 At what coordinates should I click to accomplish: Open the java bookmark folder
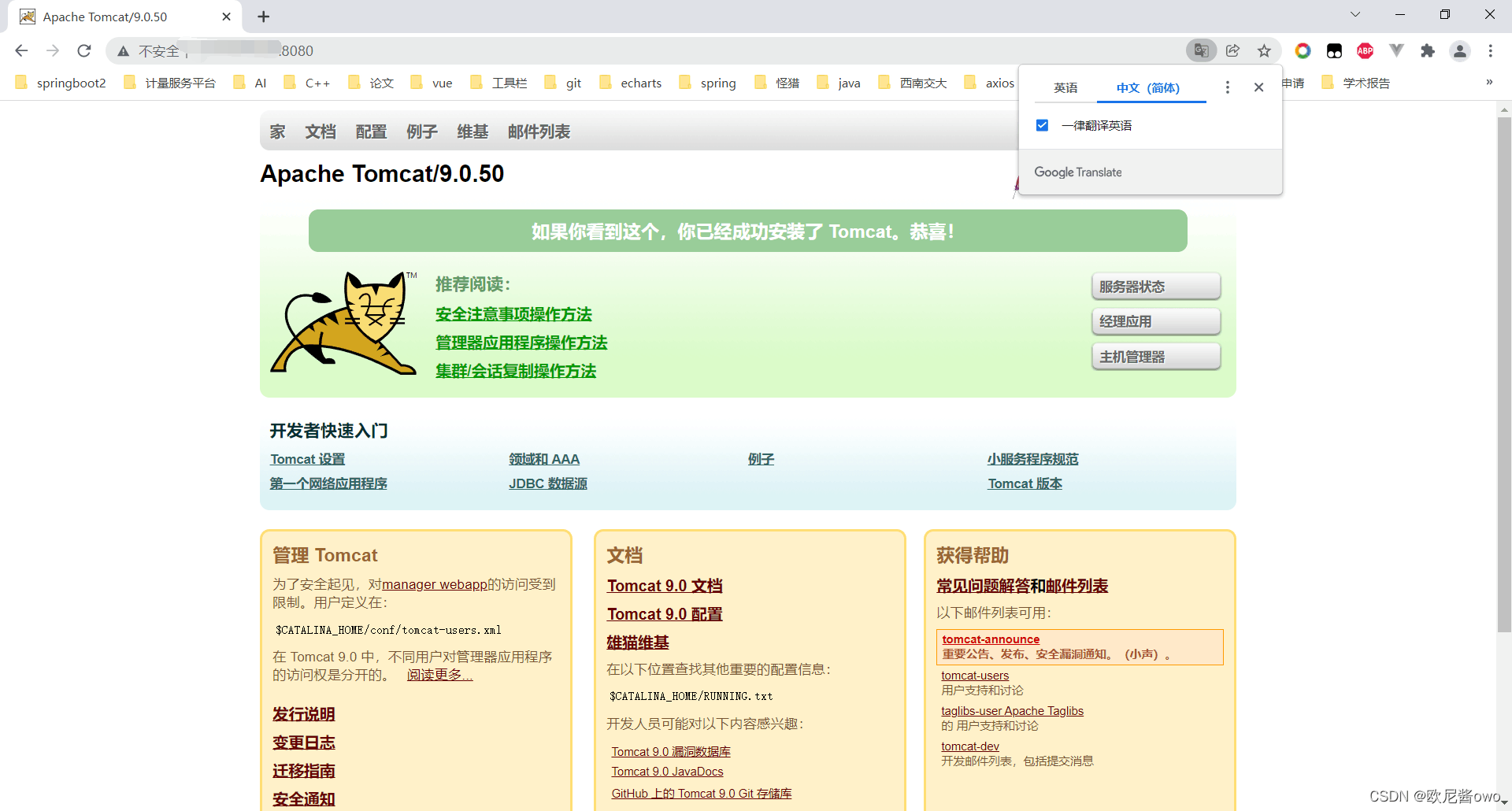pyautogui.click(x=839, y=83)
